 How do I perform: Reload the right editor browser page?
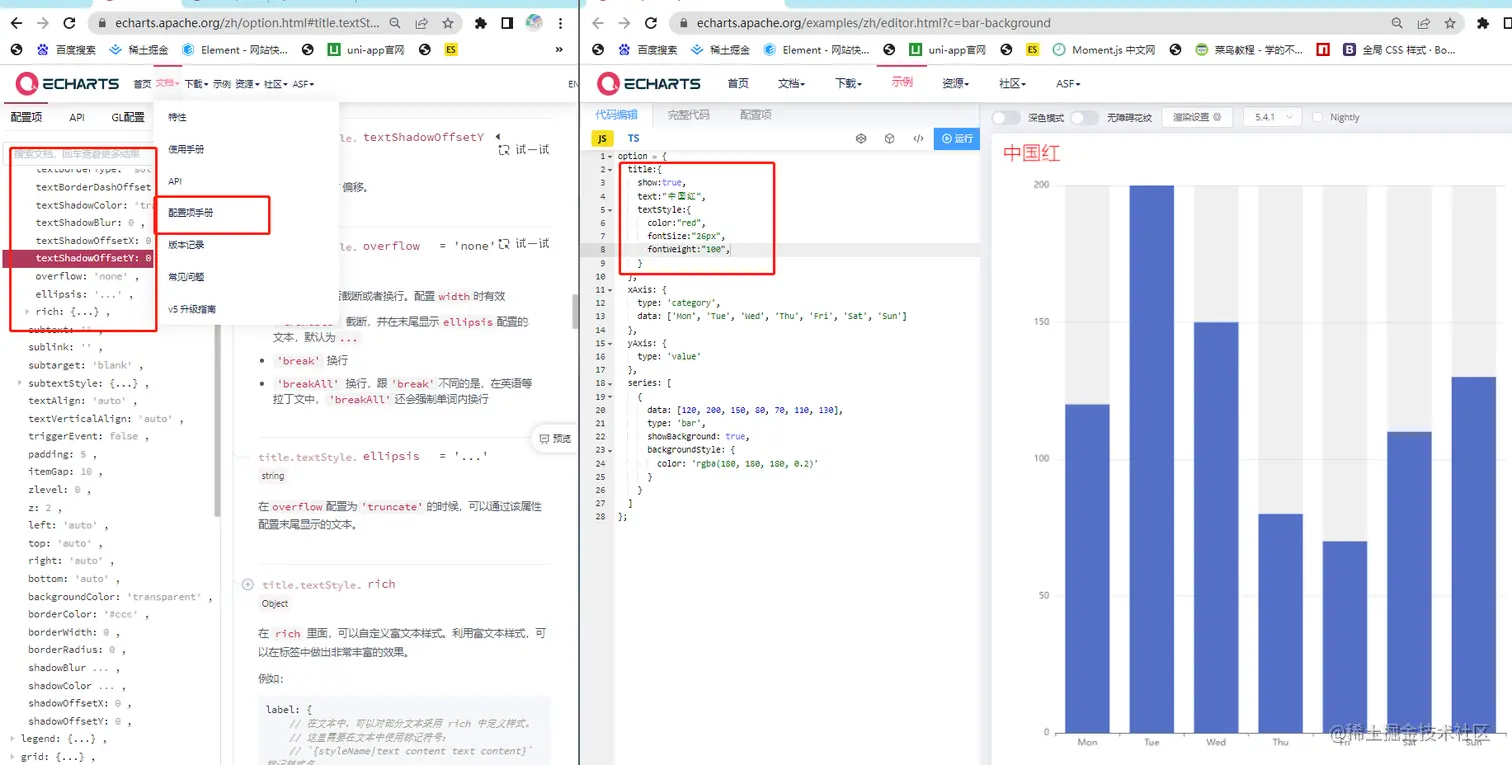(x=652, y=22)
